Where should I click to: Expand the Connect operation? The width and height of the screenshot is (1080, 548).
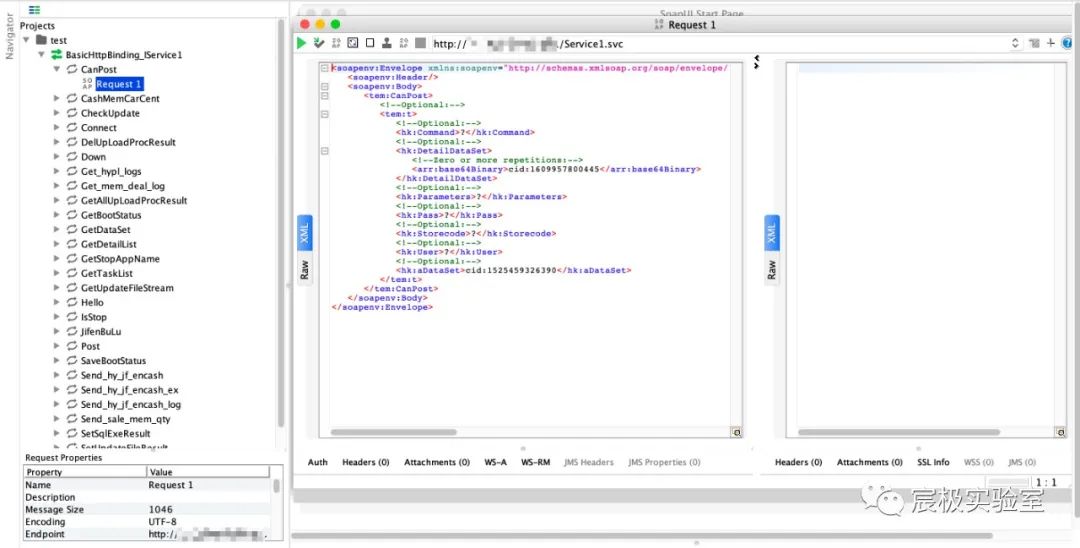pos(56,127)
